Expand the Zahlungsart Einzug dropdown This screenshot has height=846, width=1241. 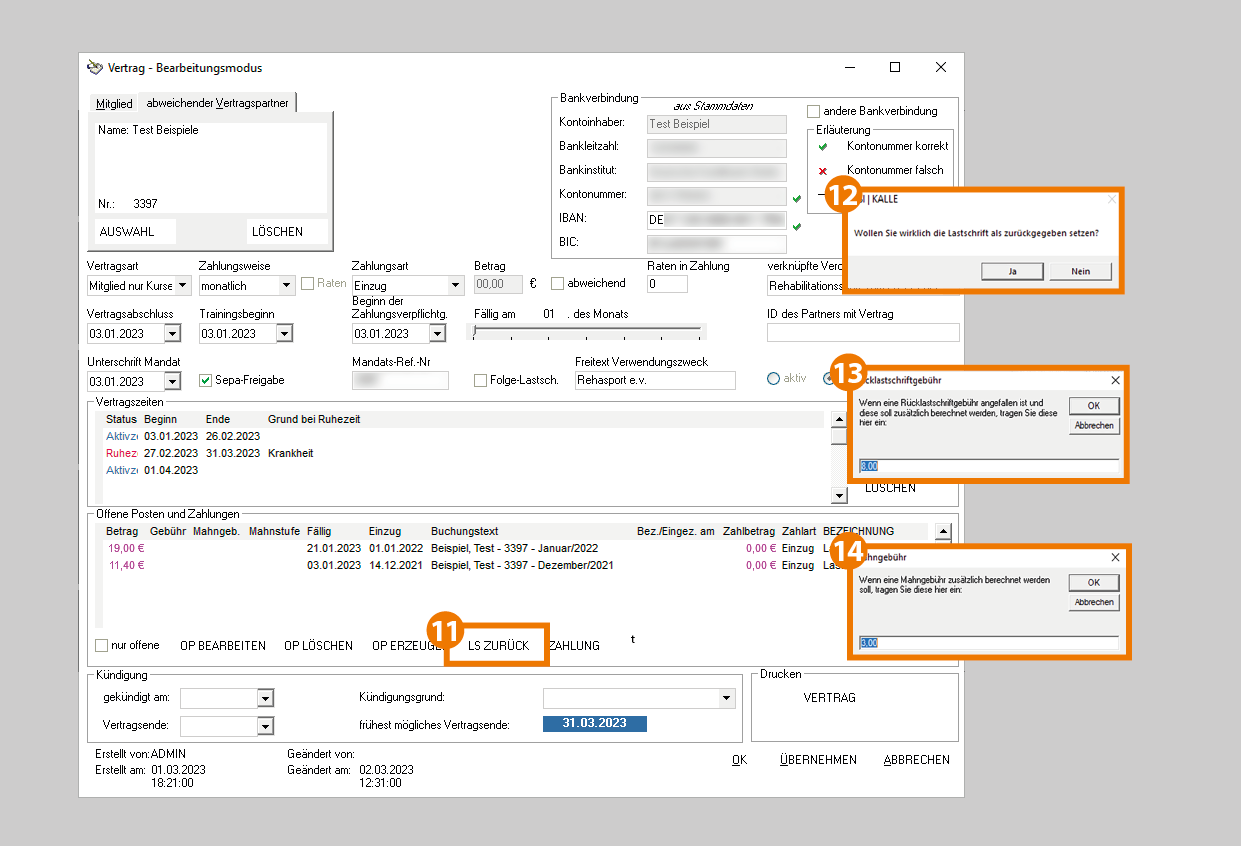click(456, 286)
